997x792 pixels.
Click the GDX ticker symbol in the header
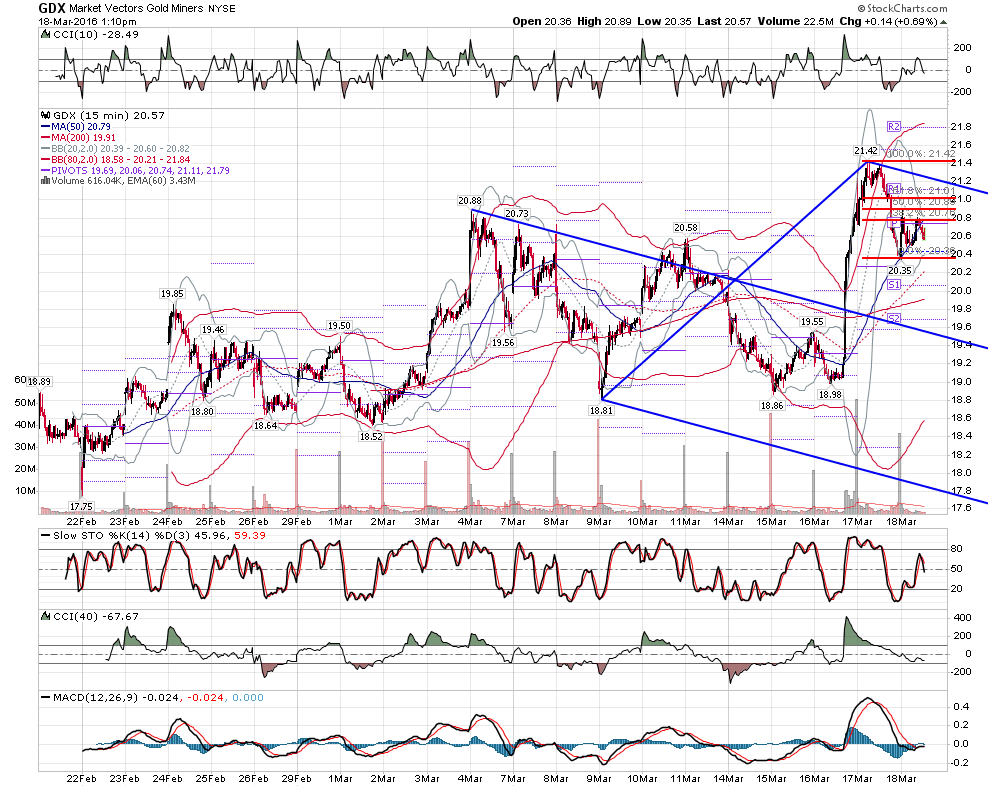click(51, 8)
